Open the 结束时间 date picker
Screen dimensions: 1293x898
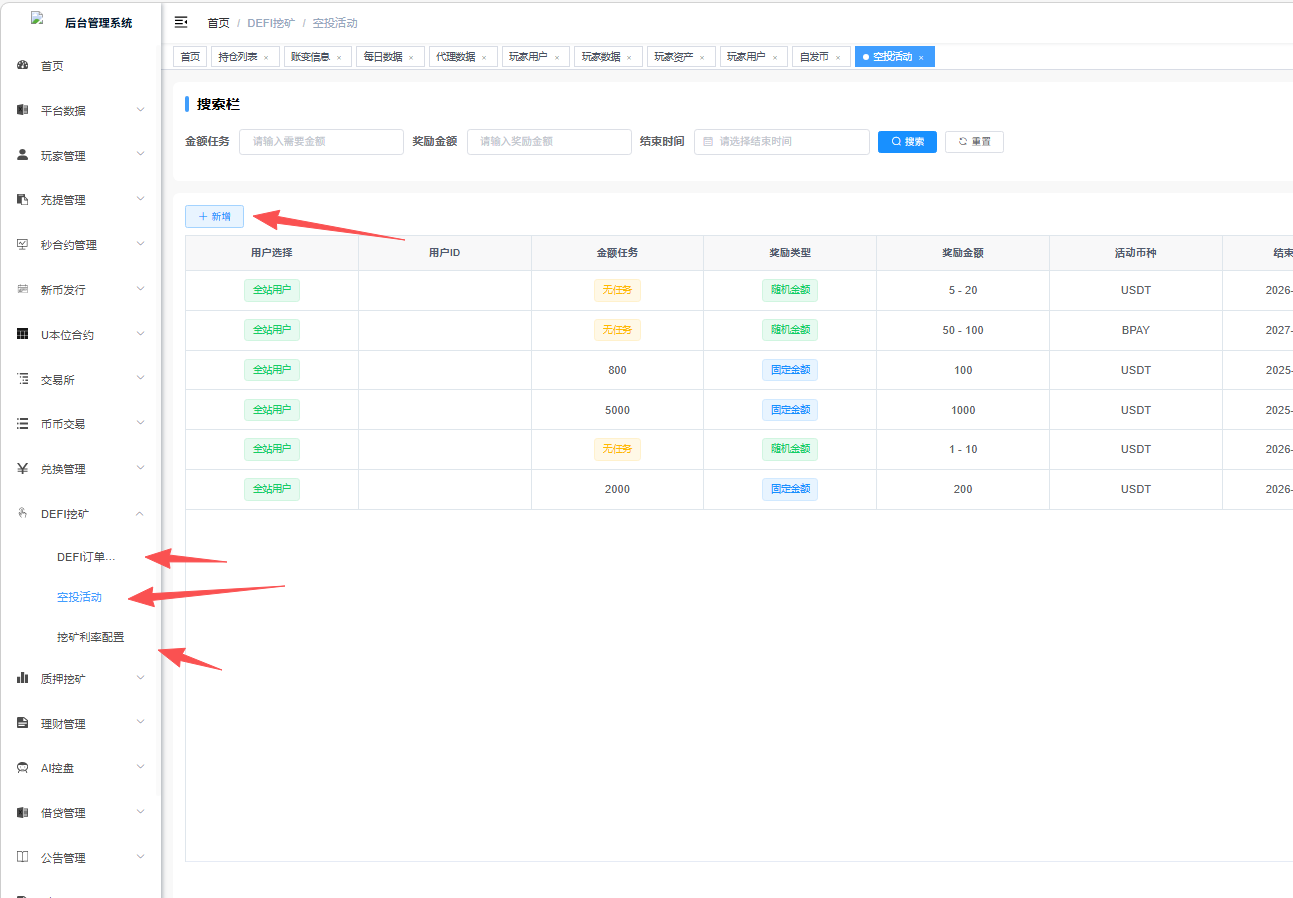[782, 142]
